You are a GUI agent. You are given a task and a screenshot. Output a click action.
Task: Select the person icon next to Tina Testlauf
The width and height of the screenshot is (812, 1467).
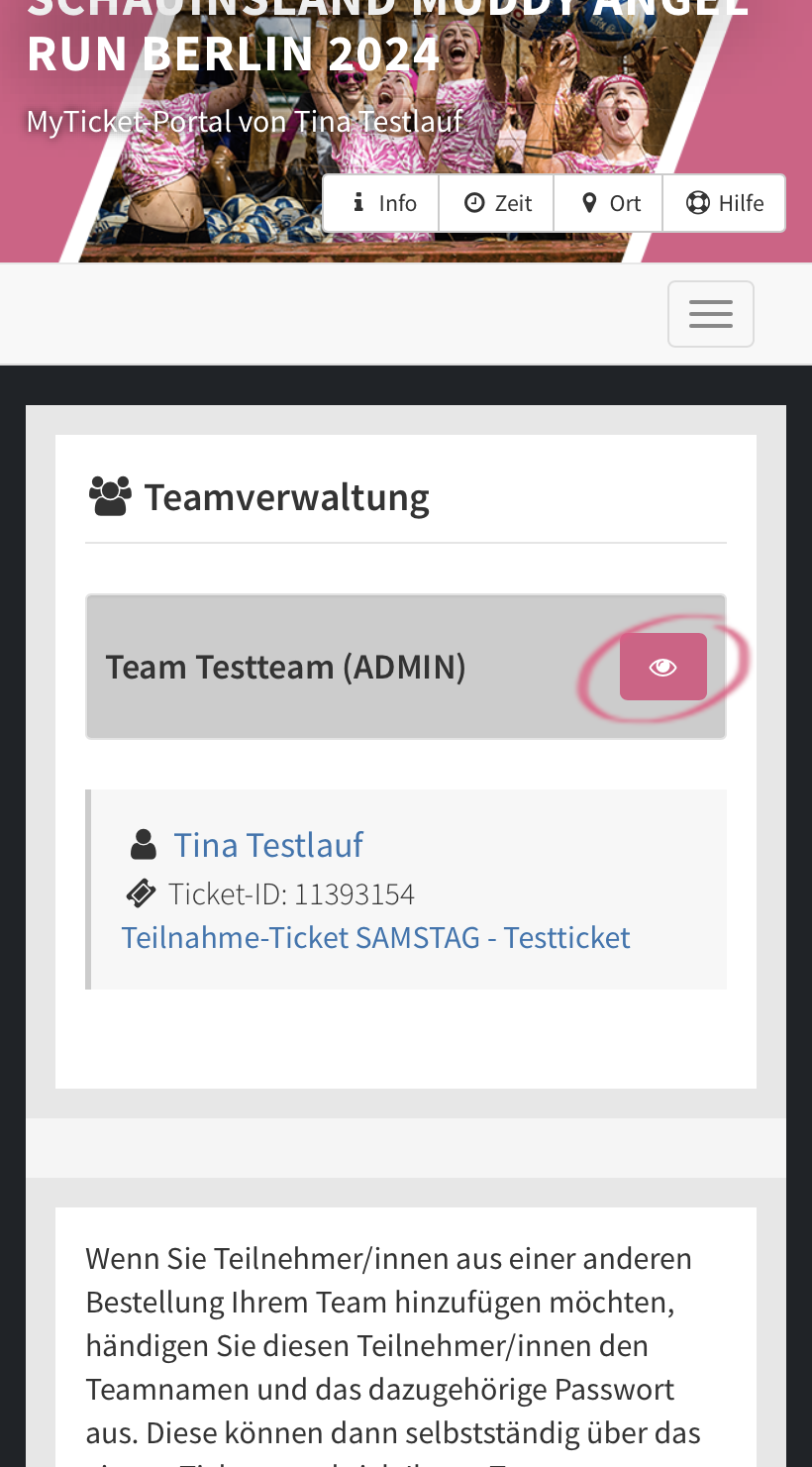[x=142, y=844]
